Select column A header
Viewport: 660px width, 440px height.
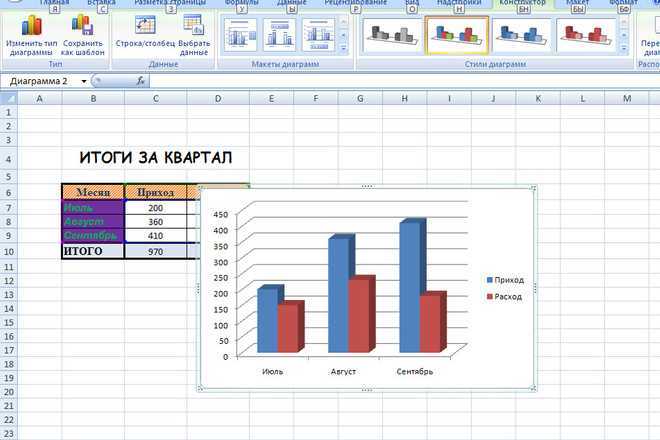coord(40,99)
